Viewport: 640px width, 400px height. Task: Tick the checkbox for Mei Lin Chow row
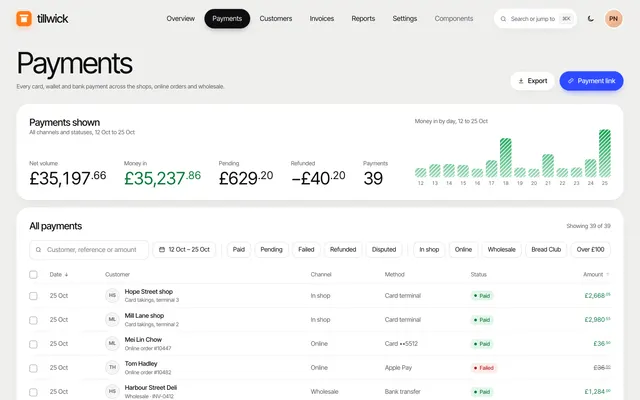pos(33,344)
